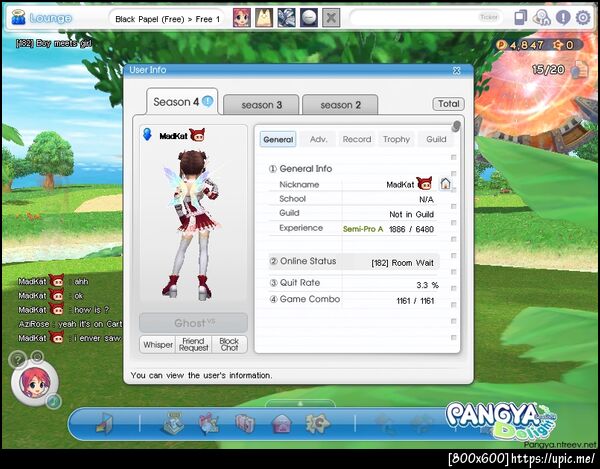The height and width of the screenshot is (469, 600).
Task: Click the Block Chat button
Action: [x=229, y=345]
